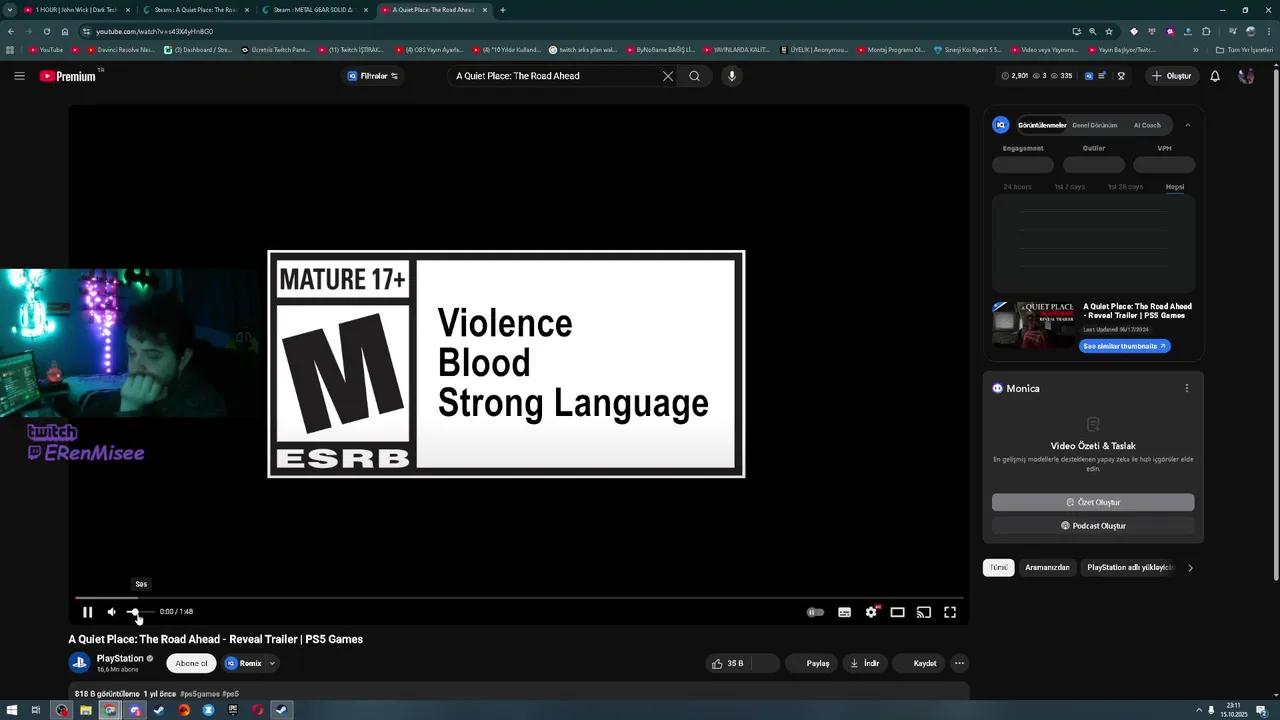Switch to Steam METAL GEAR SOLID browser tab
Screen dimensions: 1280x720
[314, 10]
